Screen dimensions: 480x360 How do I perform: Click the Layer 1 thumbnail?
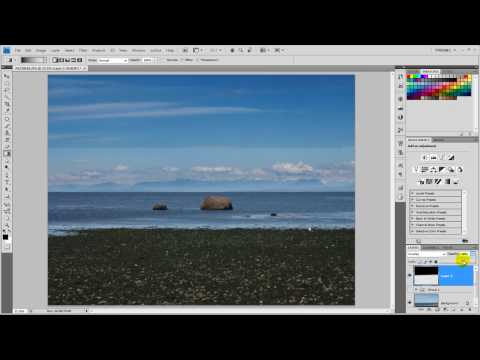(426, 275)
